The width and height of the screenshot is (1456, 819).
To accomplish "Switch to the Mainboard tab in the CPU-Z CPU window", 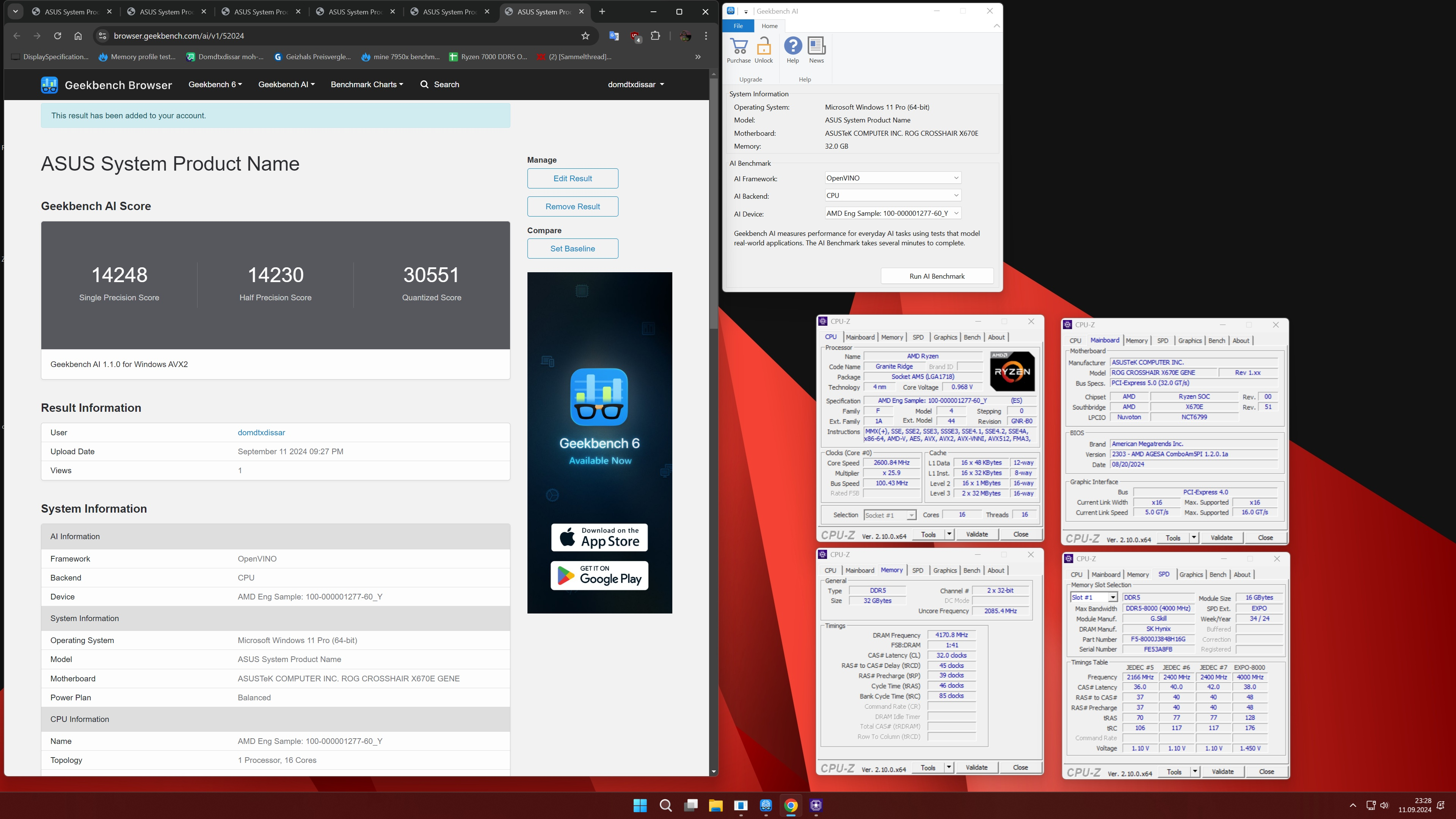I will [x=860, y=337].
